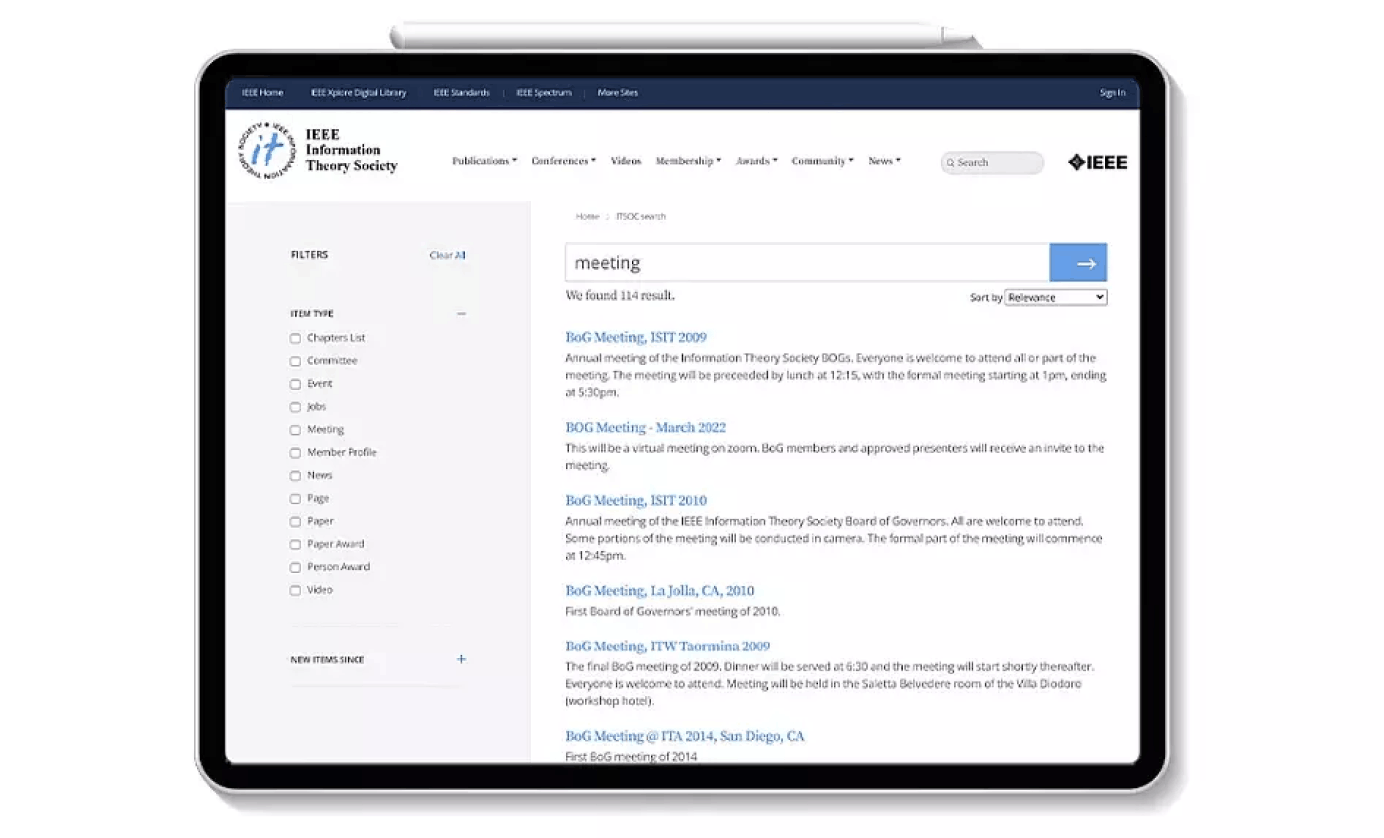Click the header Search input field
The height and width of the screenshot is (838, 1384).
pos(992,163)
